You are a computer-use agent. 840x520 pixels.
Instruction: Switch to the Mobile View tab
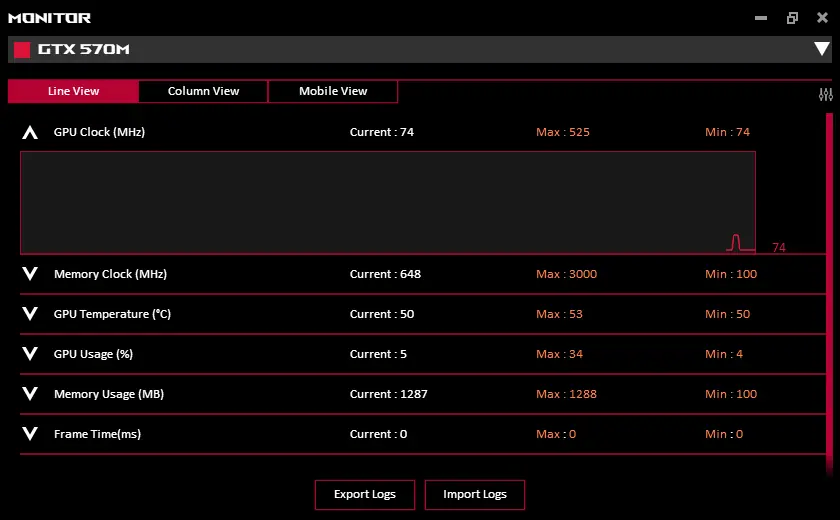(333, 91)
